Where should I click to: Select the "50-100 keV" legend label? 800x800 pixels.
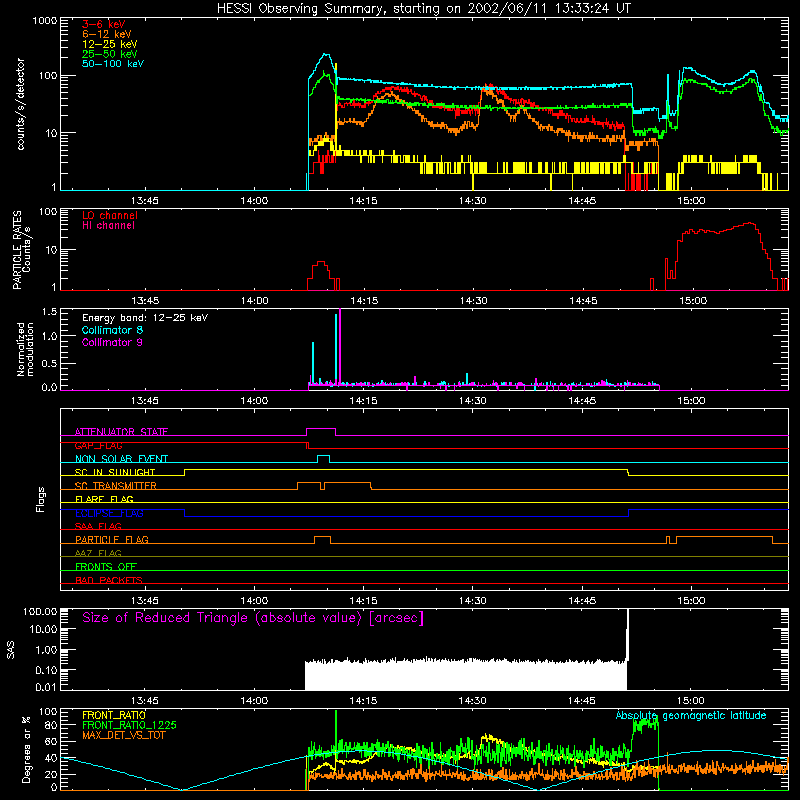(x=113, y=64)
